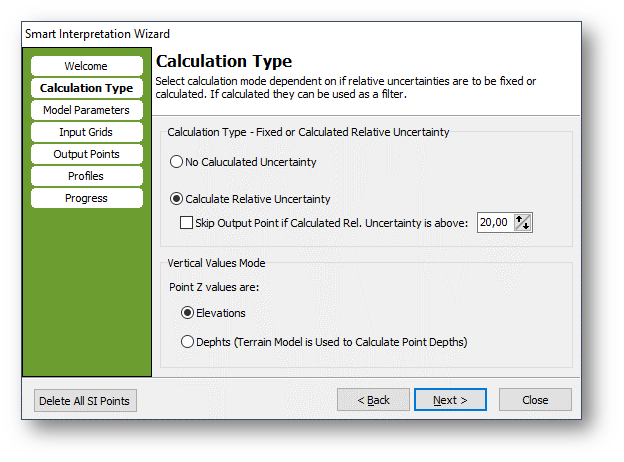The width and height of the screenshot is (624, 462).
Task: Open the Progress step
Action: 87,198
